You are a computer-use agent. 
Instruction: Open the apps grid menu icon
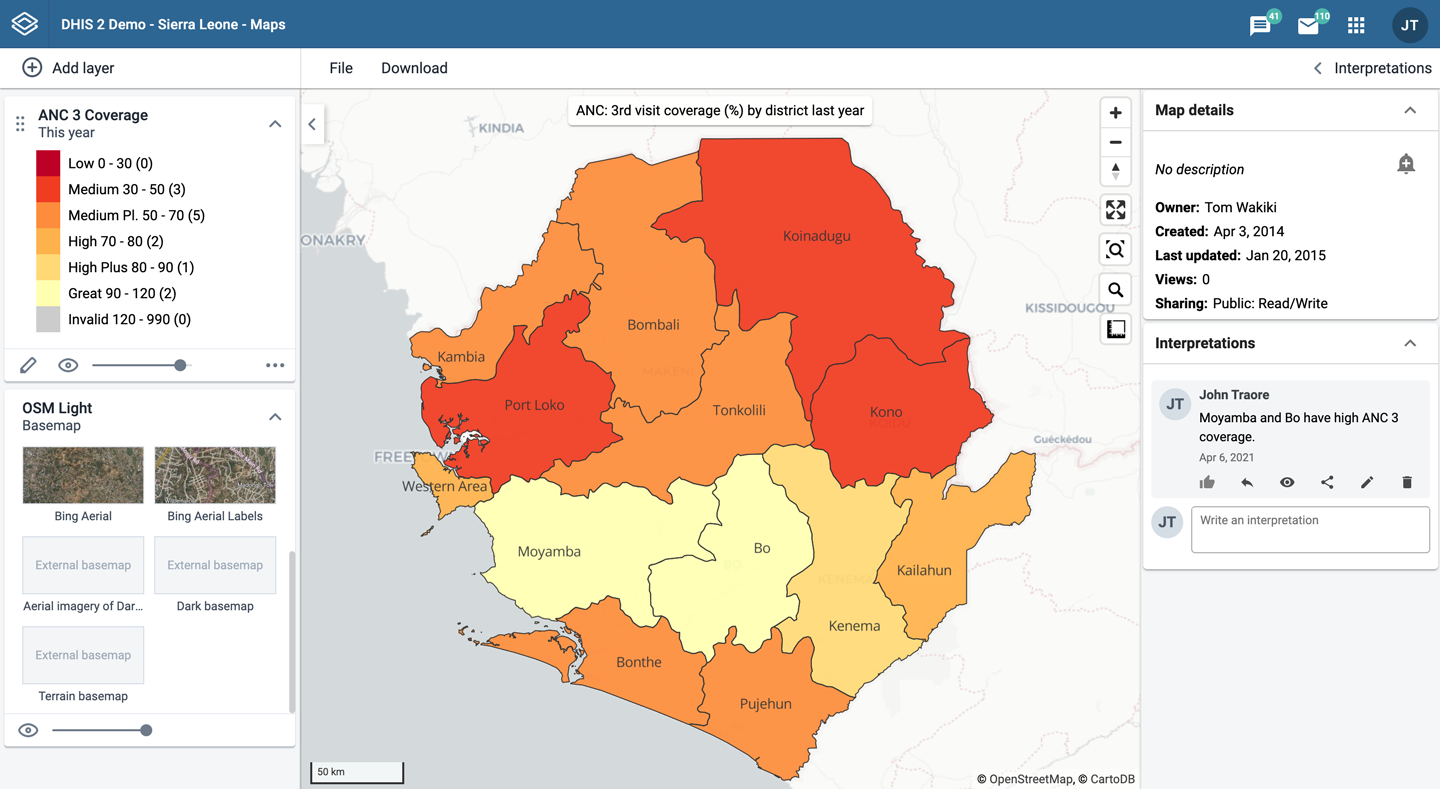click(x=1356, y=25)
